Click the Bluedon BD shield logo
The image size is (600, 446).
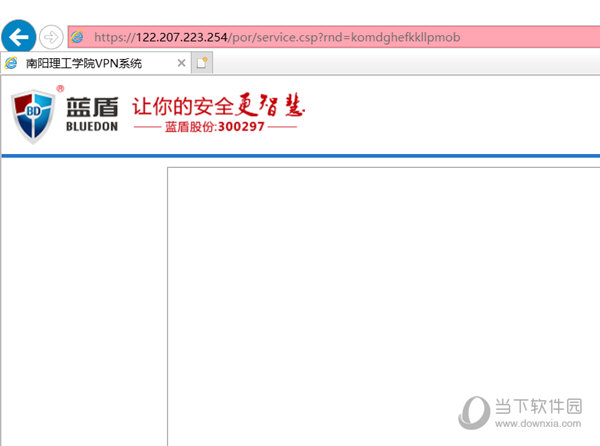pos(34,117)
